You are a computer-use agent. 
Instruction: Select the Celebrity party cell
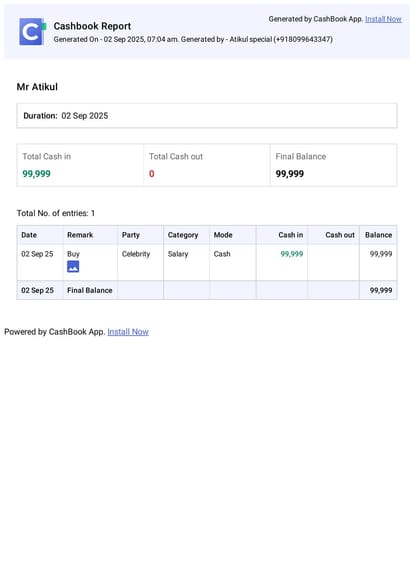point(136,254)
